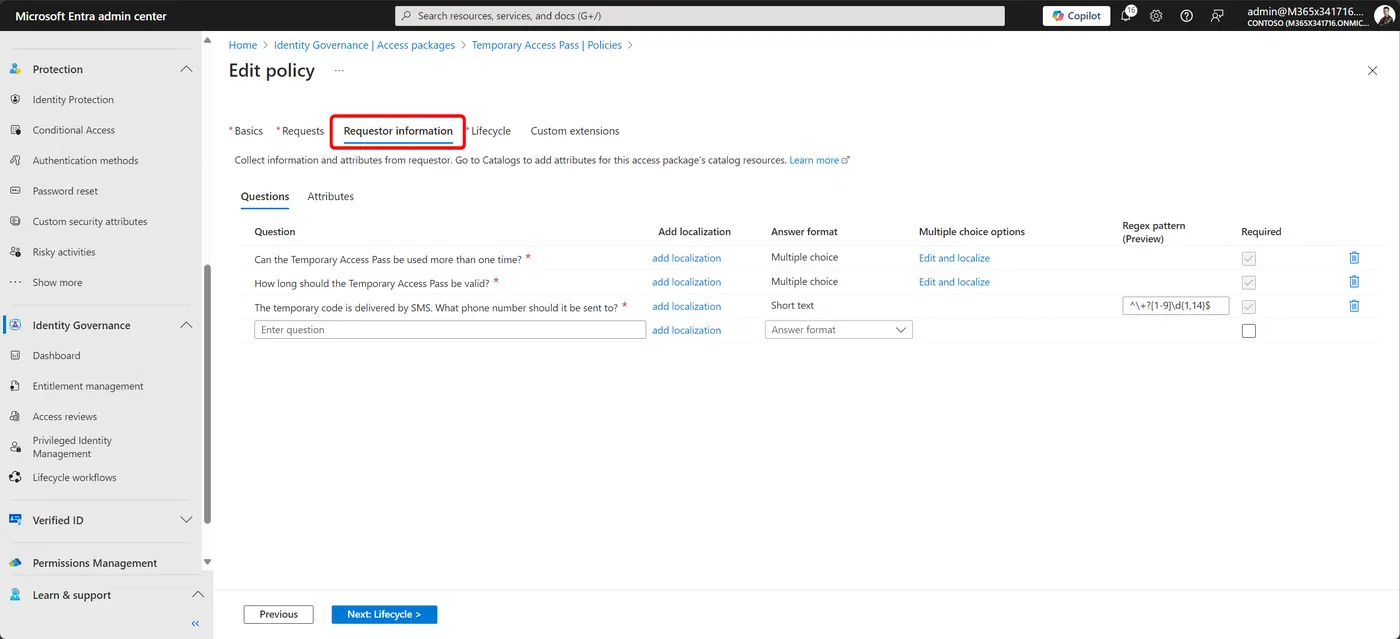Open the settings gear icon

(x=1156, y=16)
